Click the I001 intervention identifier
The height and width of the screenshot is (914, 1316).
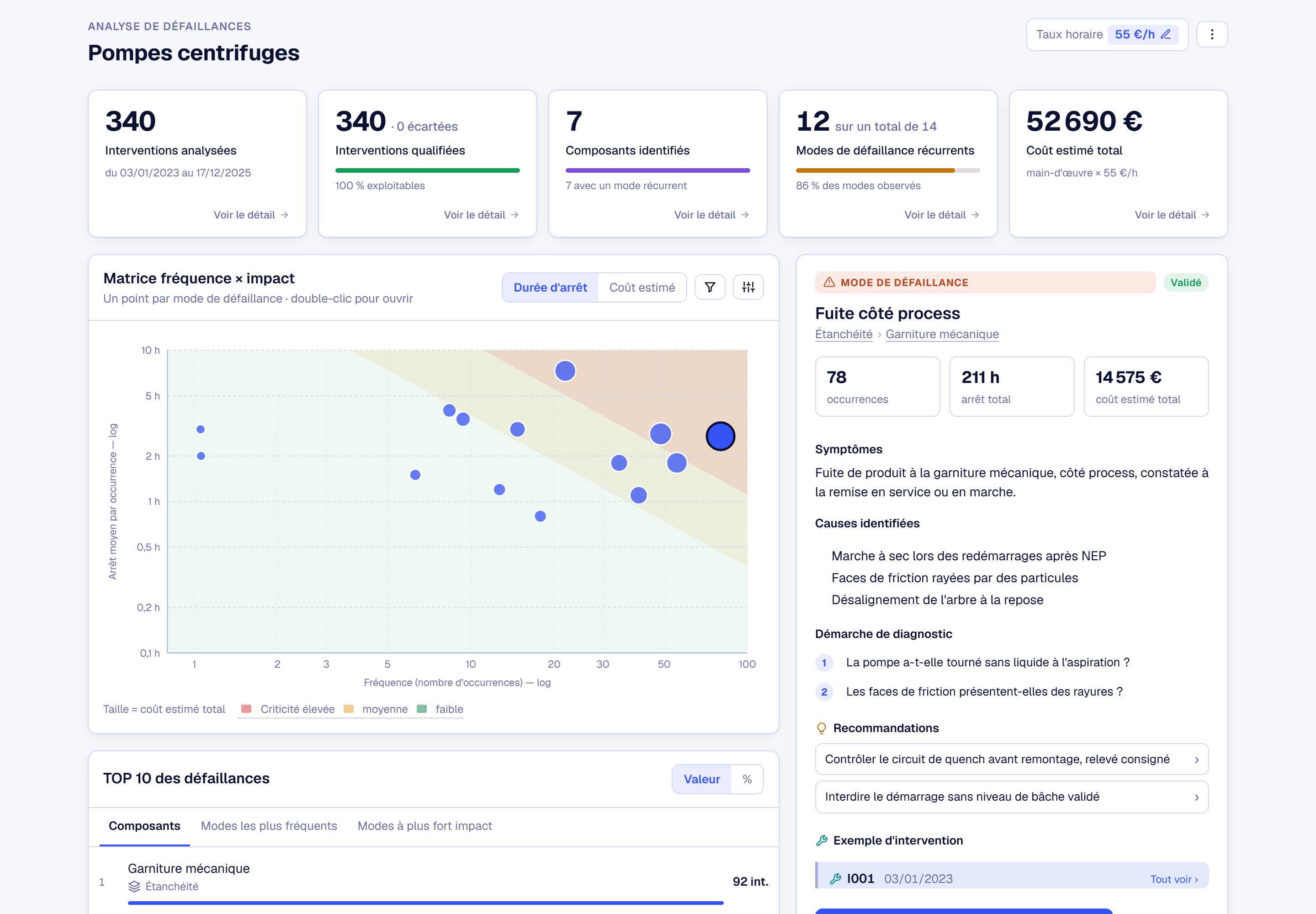pyautogui.click(x=860, y=878)
